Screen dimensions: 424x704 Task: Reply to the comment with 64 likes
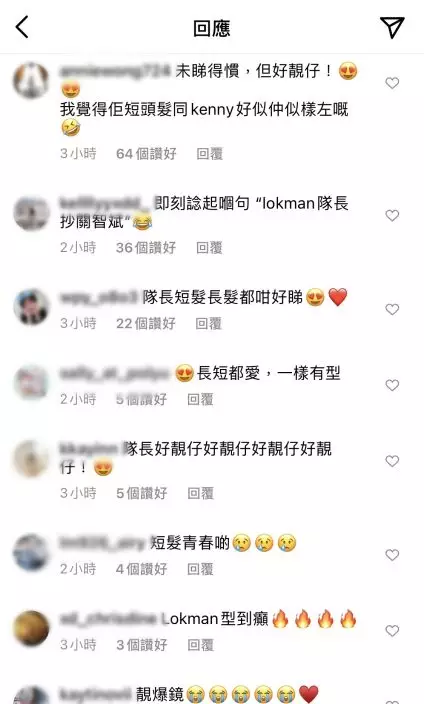tap(210, 154)
